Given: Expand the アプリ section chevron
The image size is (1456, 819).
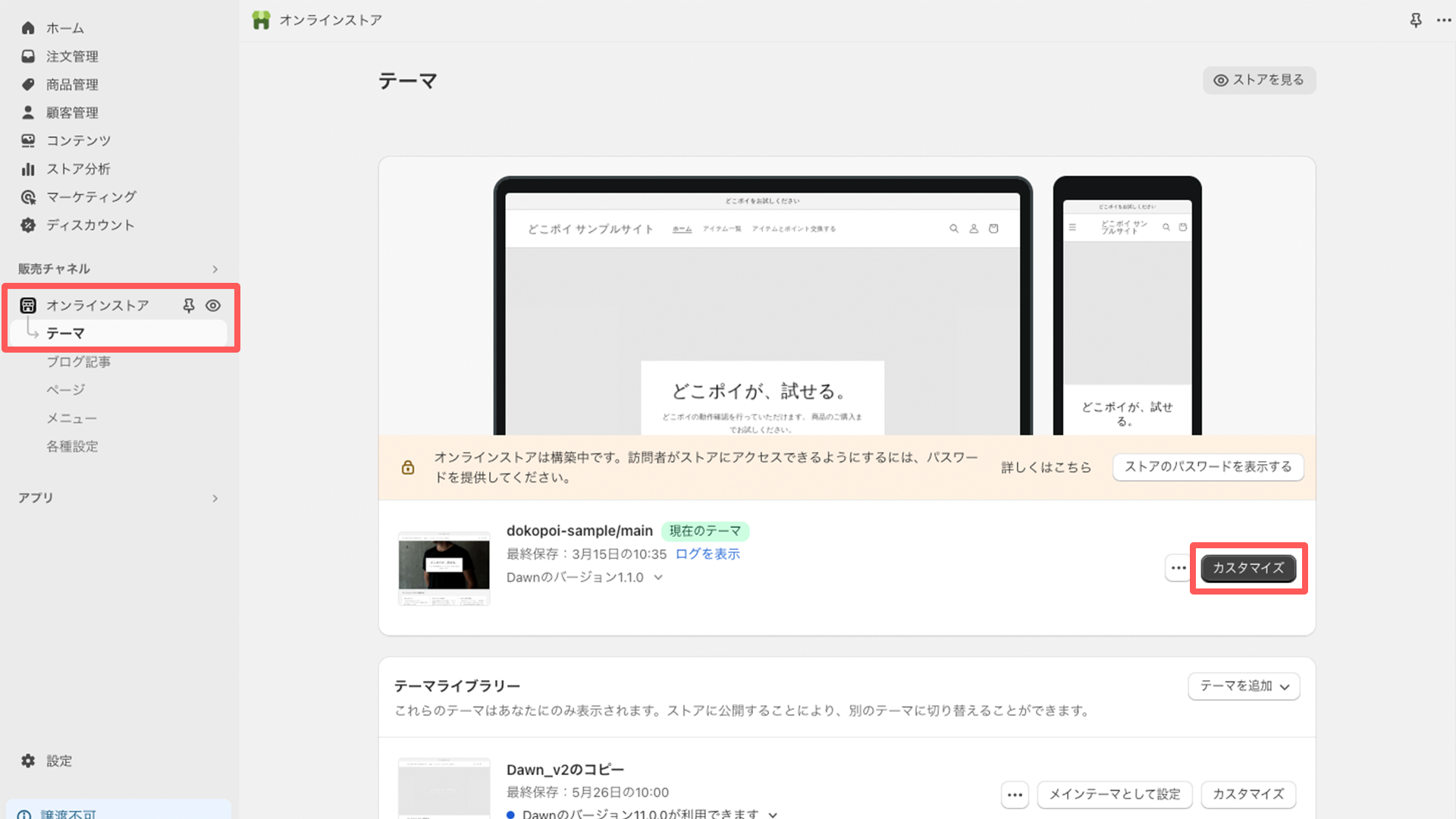Looking at the screenshot, I should [215, 498].
